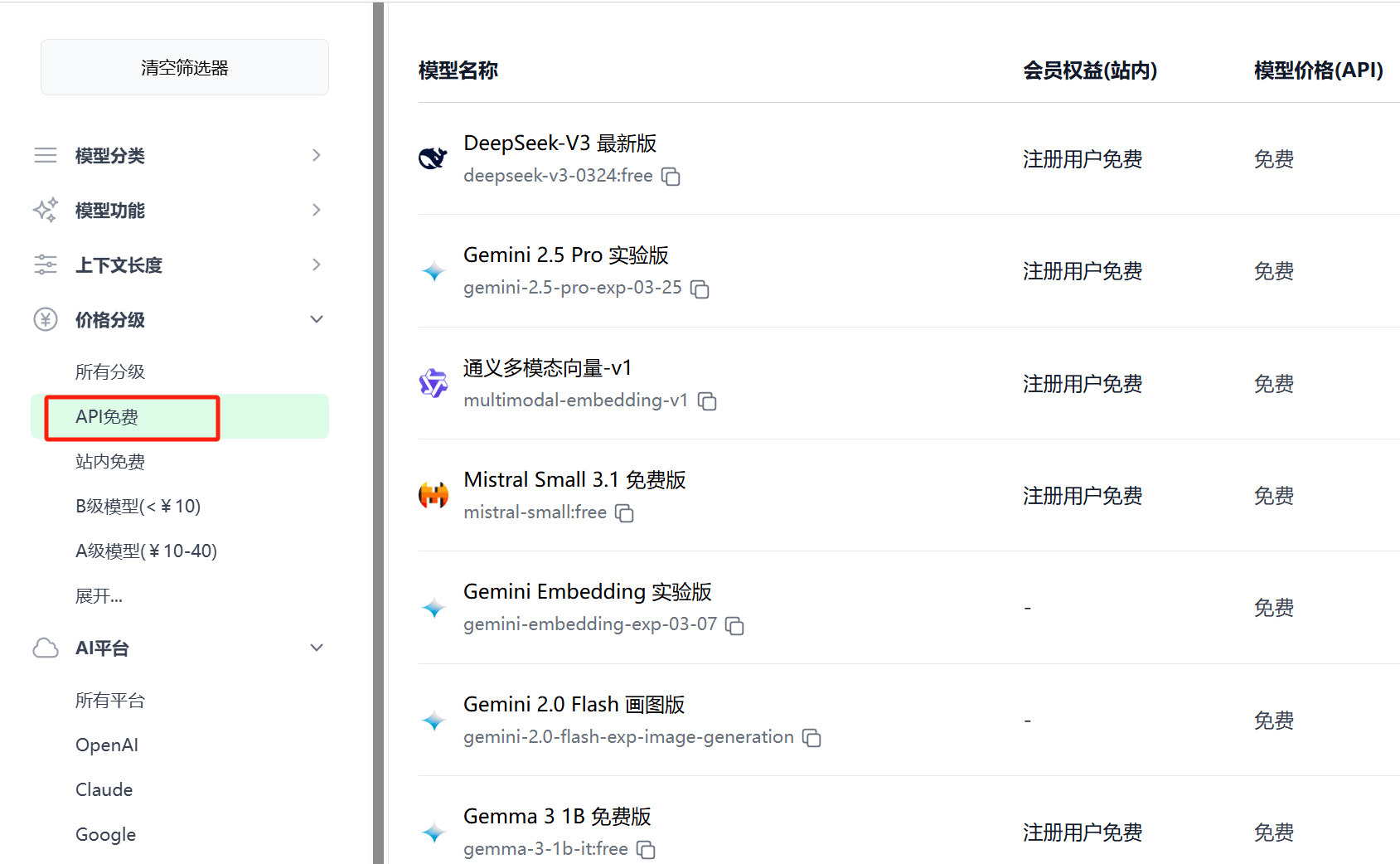Click the vertical sidebar scrollbar

click(378, 432)
